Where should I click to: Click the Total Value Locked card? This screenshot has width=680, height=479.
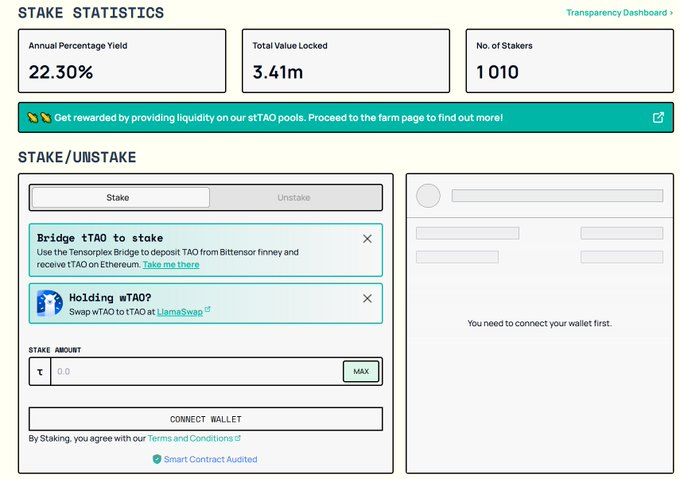346,61
